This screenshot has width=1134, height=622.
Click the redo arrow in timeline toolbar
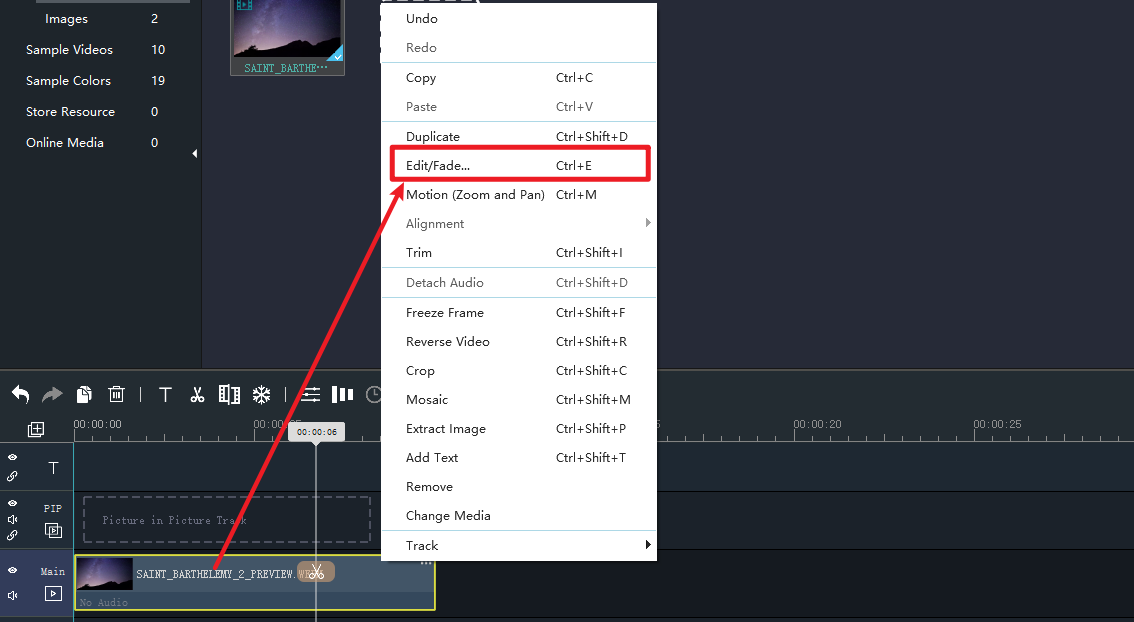click(52, 394)
